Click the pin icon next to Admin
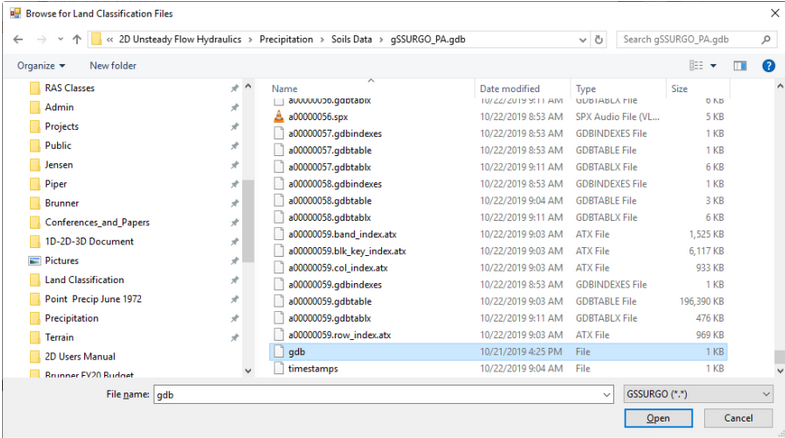 [x=234, y=108]
